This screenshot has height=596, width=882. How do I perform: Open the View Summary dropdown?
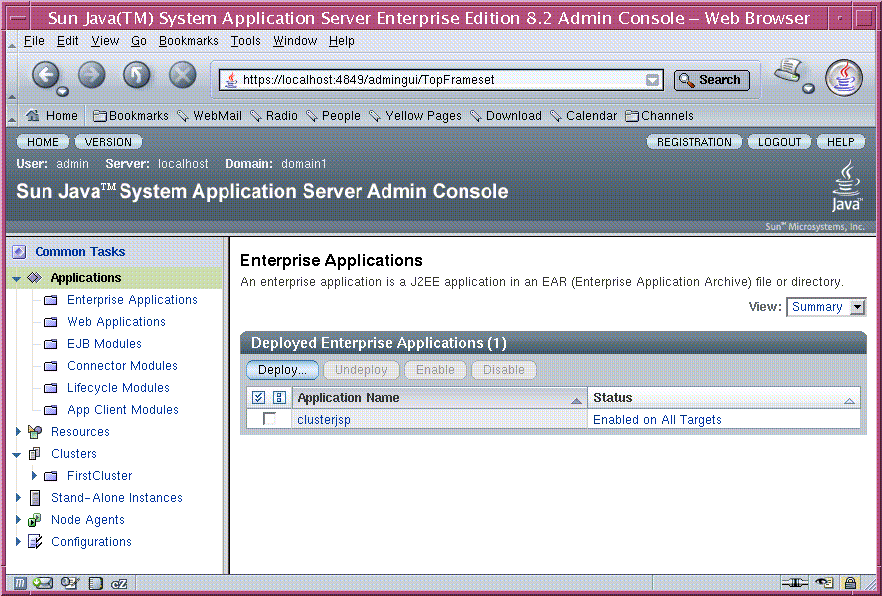[826, 307]
